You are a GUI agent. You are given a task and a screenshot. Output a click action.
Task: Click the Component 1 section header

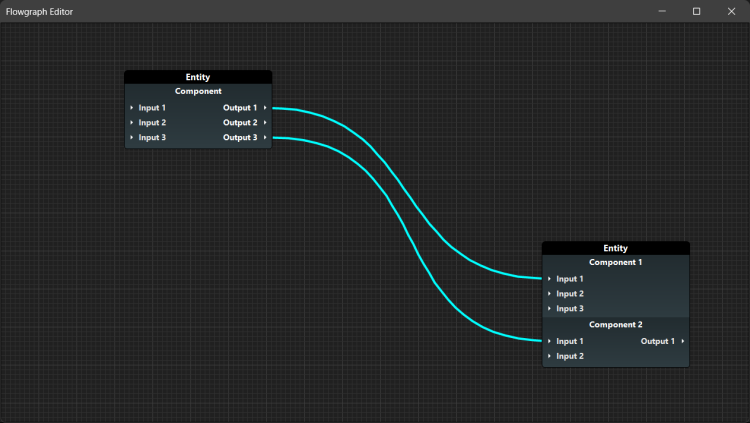click(616, 263)
